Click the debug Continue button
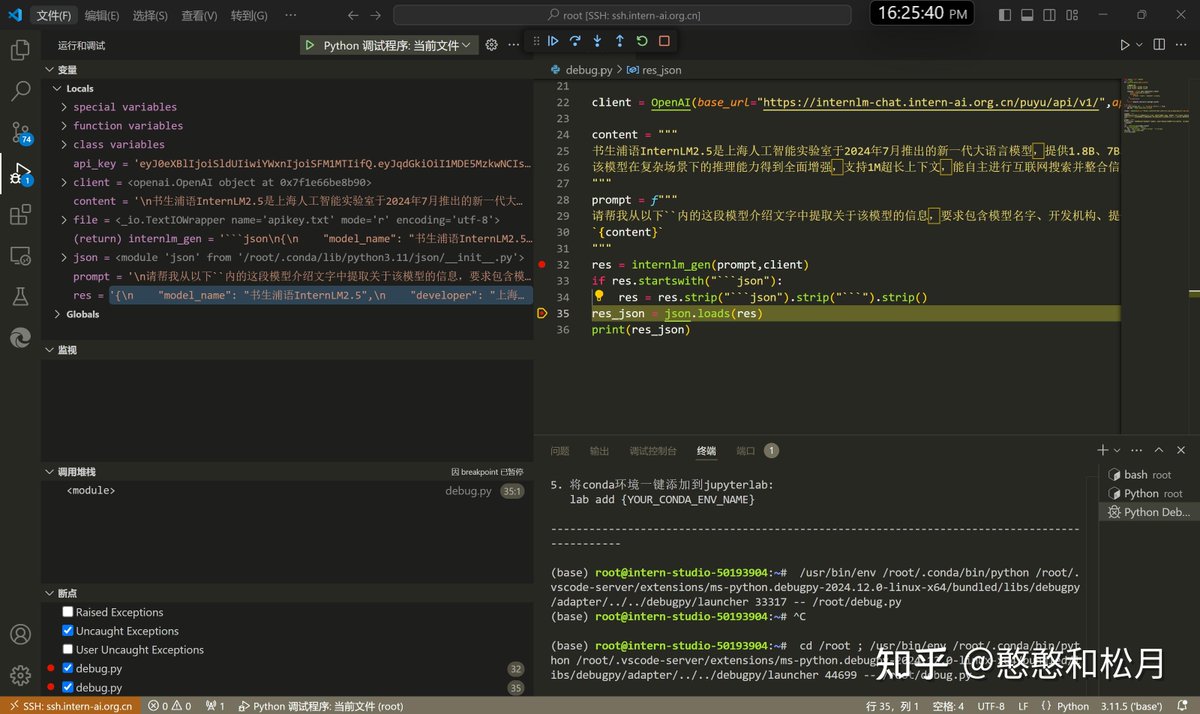 pyautogui.click(x=553, y=41)
